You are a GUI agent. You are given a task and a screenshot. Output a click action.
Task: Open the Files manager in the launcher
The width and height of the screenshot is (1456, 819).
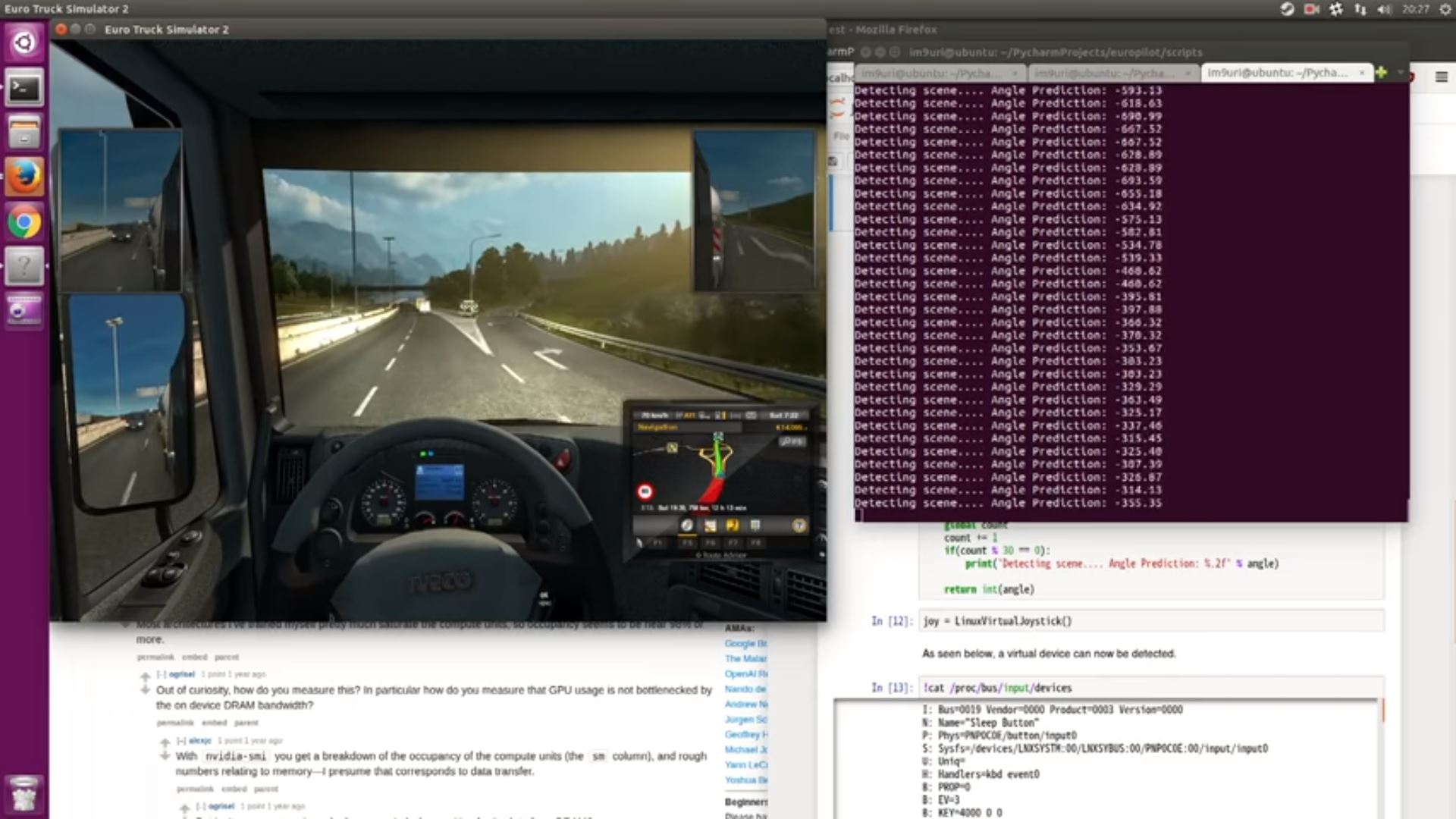pos(24,133)
